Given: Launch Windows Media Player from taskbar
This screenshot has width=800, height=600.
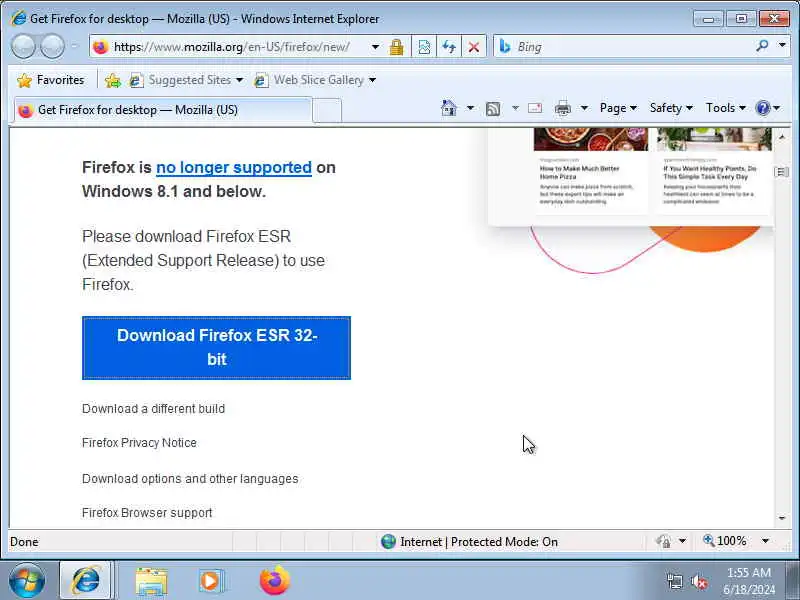Looking at the screenshot, I should [x=210, y=581].
